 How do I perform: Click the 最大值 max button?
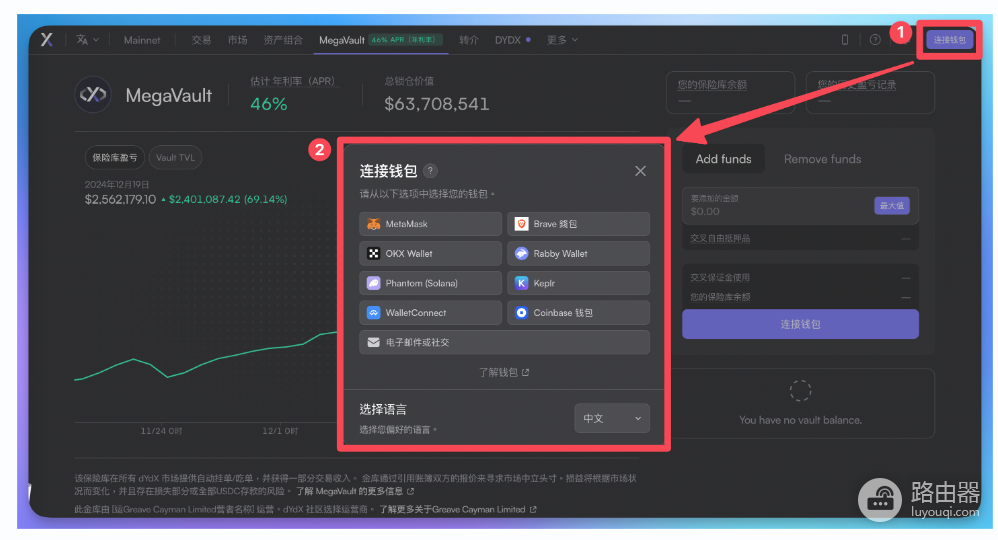(x=892, y=206)
